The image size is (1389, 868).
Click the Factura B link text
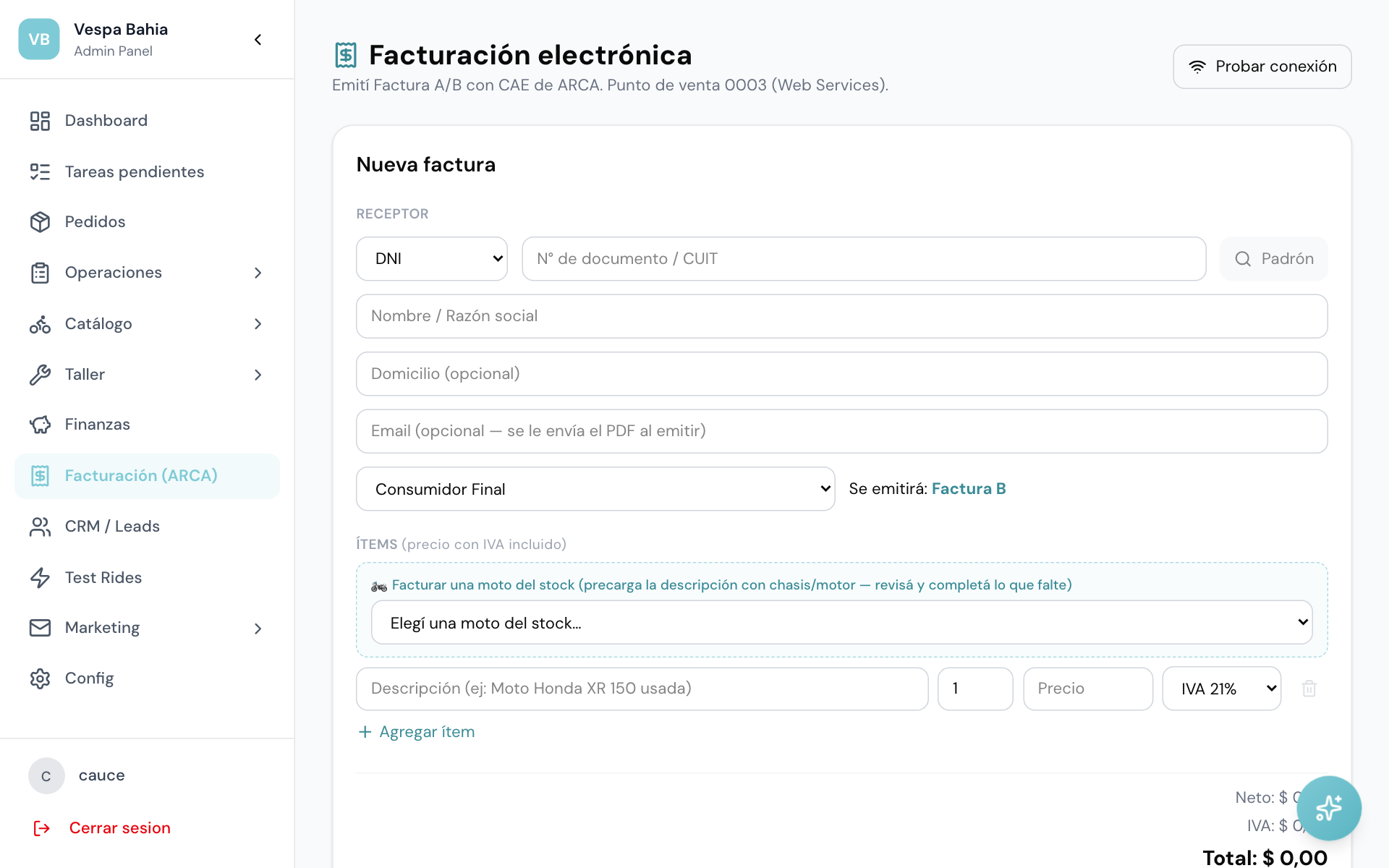coord(969,489)
